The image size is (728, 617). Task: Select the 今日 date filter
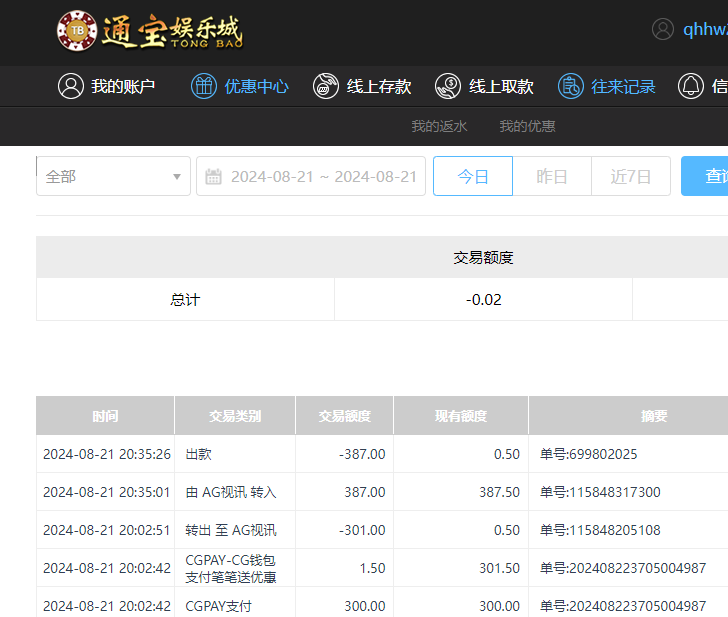coord(473,177)
